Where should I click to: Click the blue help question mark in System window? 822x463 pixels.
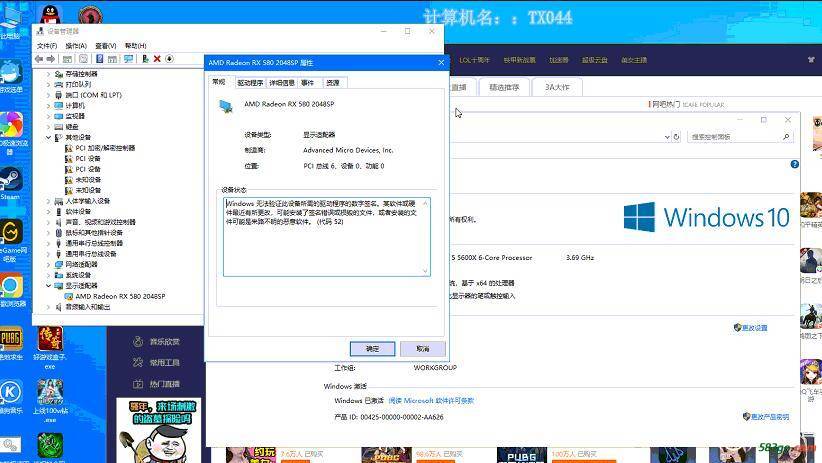tap(795, 164)
